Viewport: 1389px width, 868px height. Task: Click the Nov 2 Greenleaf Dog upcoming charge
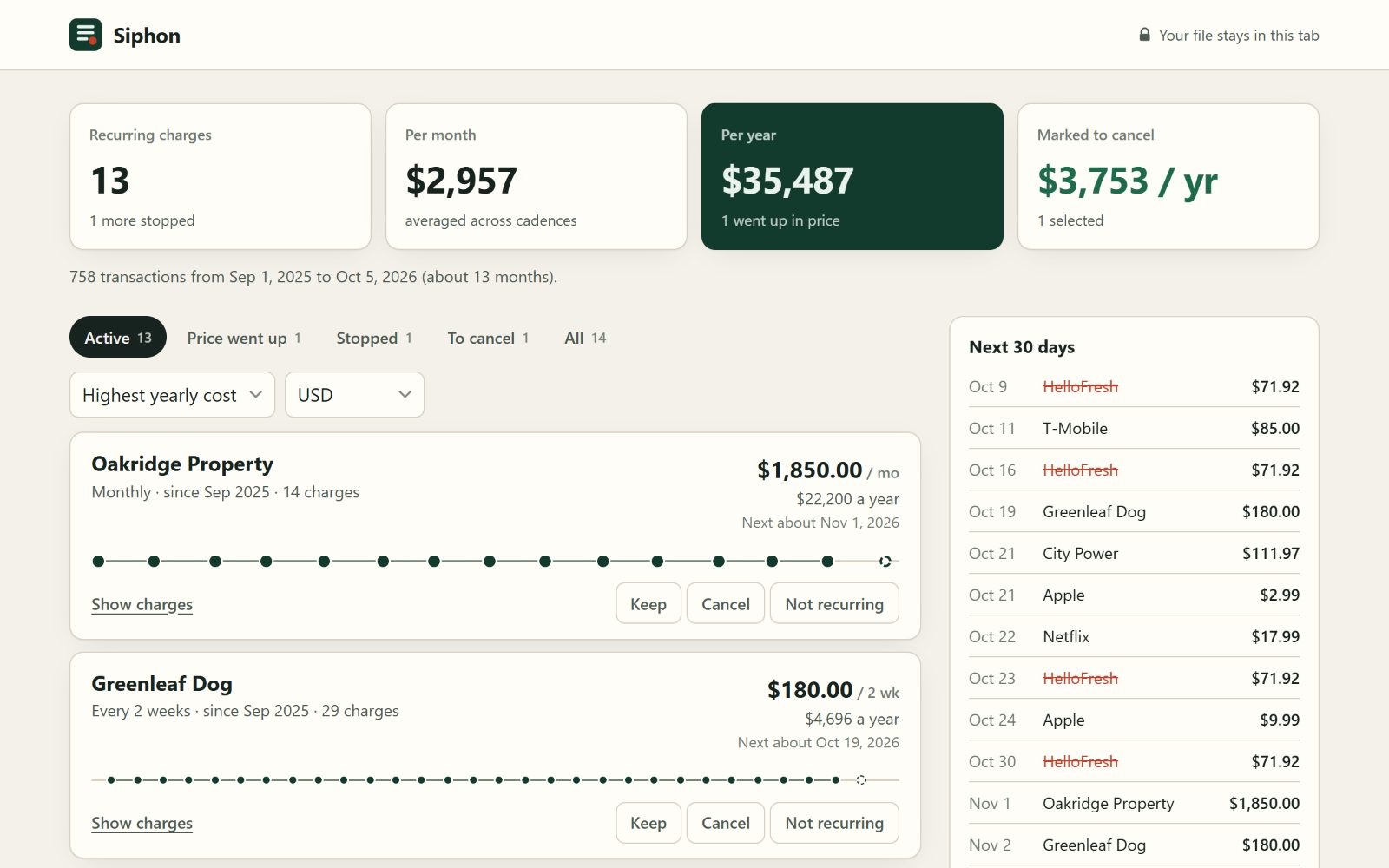click(x=1134, y=845)
